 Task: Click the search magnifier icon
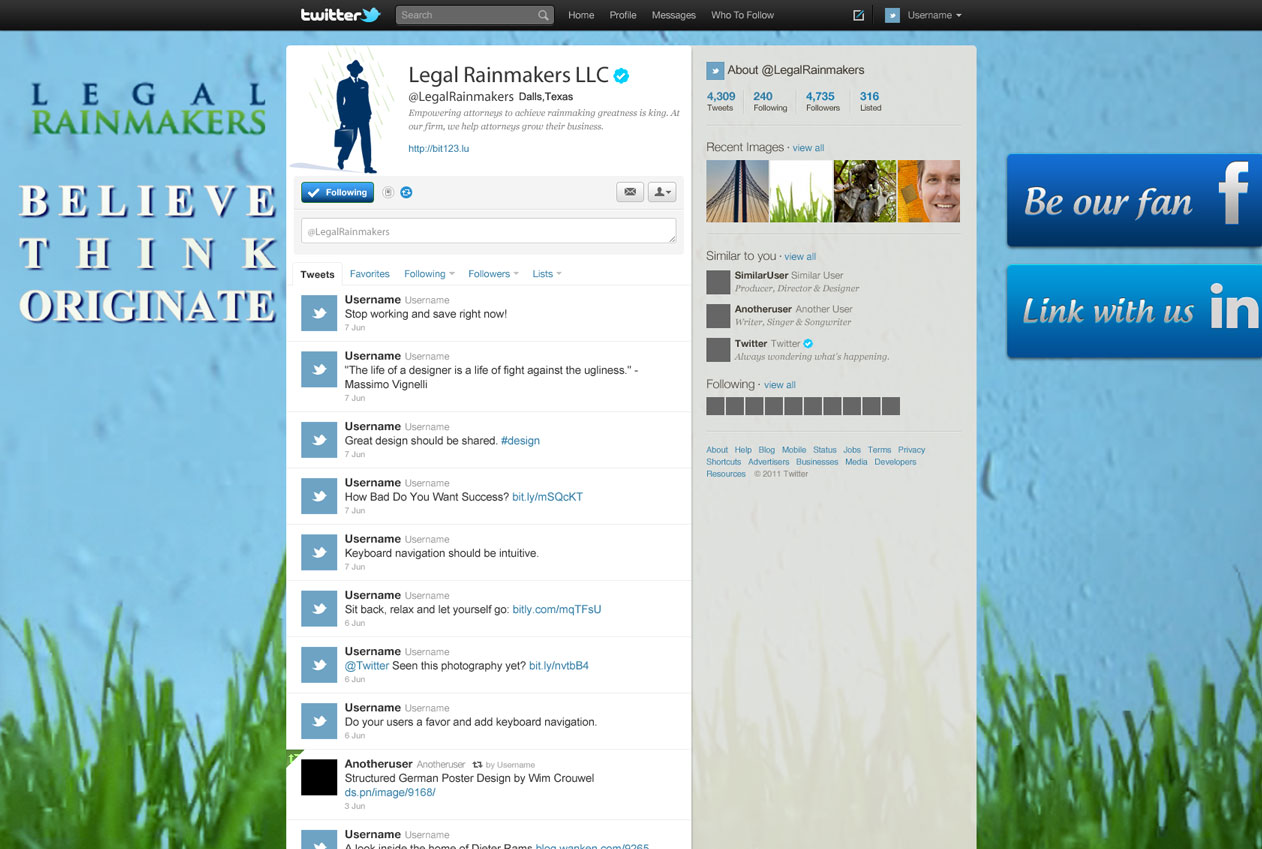click(x=543, y=15)
